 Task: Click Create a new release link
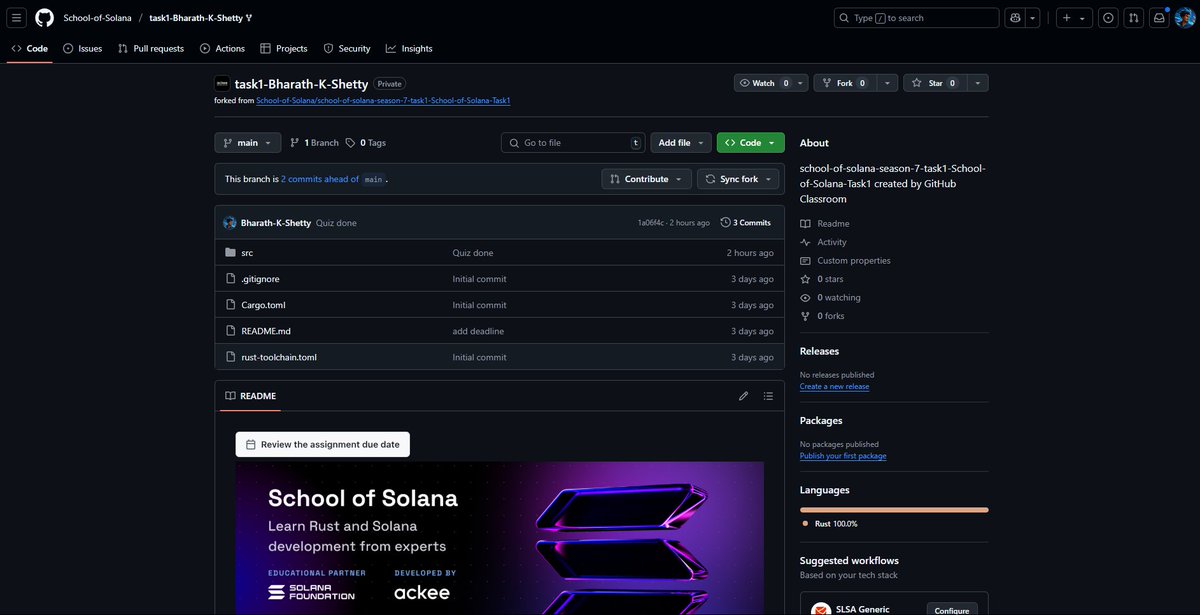tap(834, 387)
